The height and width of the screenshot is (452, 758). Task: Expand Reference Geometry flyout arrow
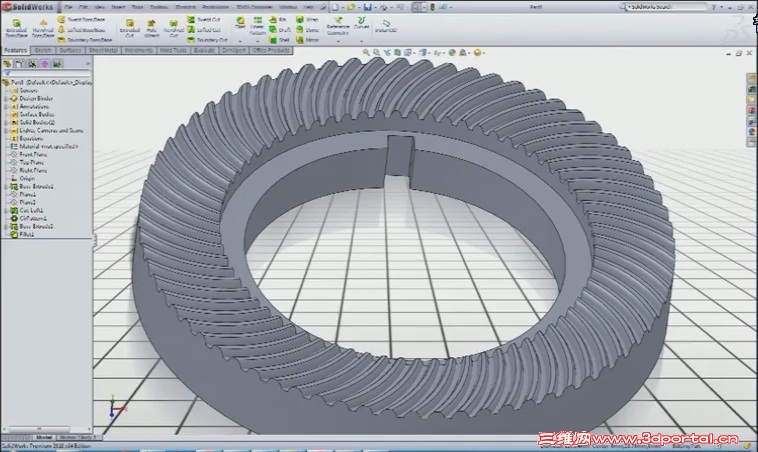pos(338,41)
